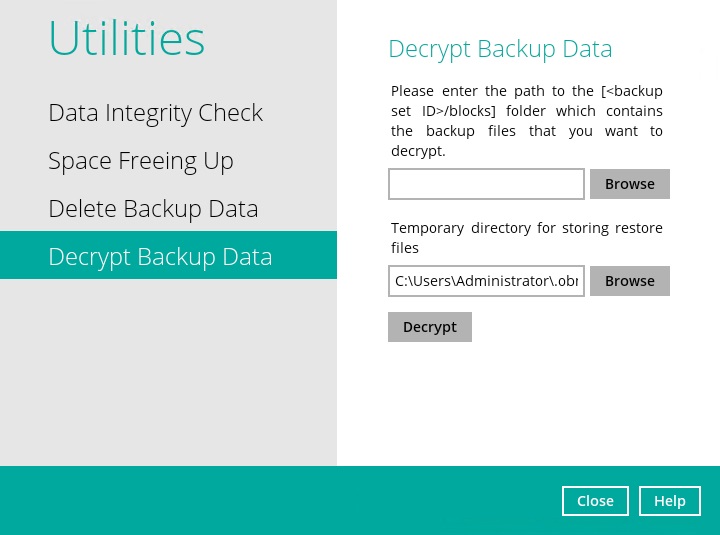Click the Decrypt Backup Data panel heading
The image size is (720, 535).
[x=499, y=49]
